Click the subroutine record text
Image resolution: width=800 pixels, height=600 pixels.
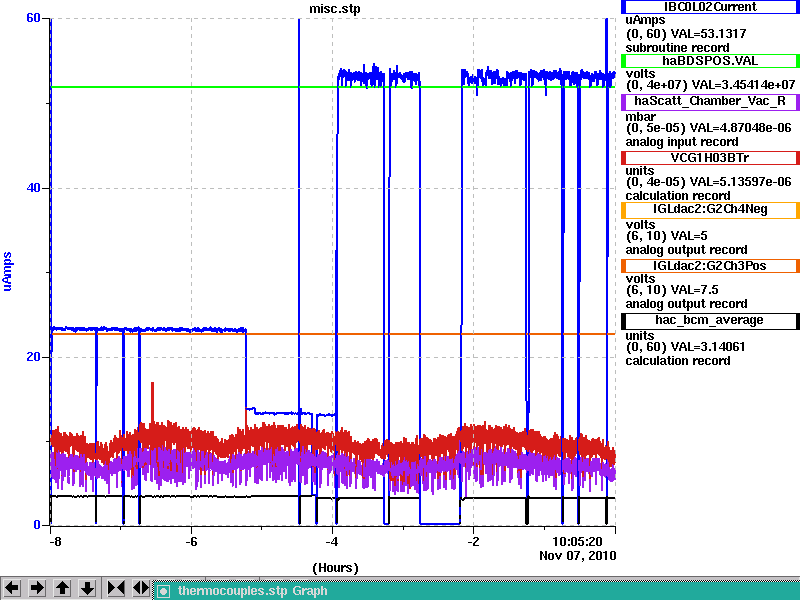pos(677,48)
